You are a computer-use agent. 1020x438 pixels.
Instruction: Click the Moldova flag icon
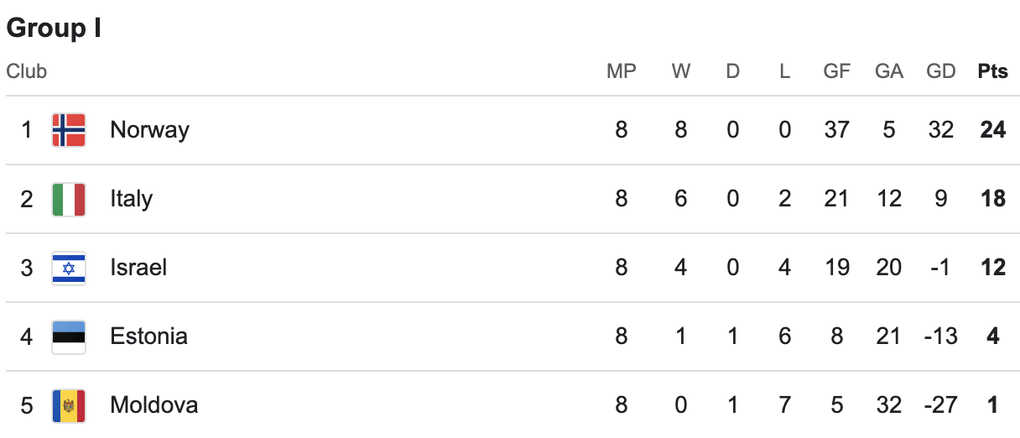[68, 405]
